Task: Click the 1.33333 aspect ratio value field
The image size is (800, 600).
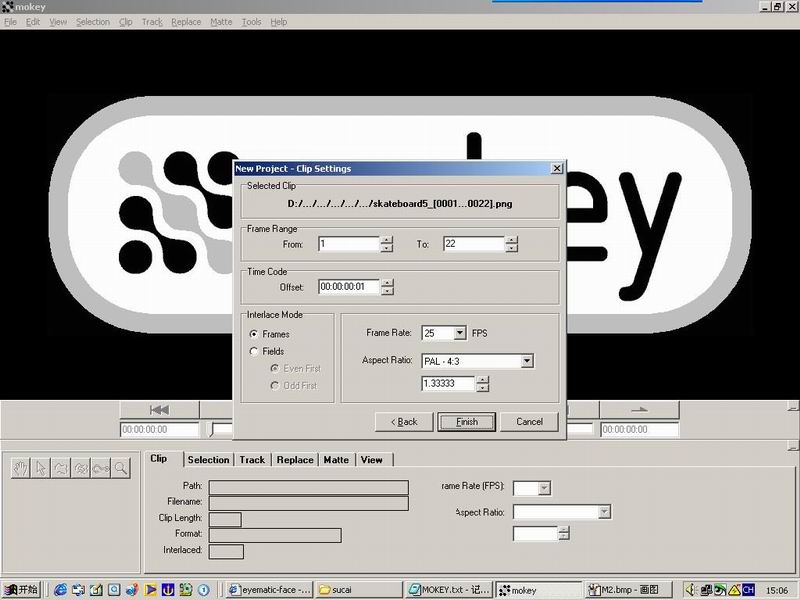Action: (x=448, y=384)
